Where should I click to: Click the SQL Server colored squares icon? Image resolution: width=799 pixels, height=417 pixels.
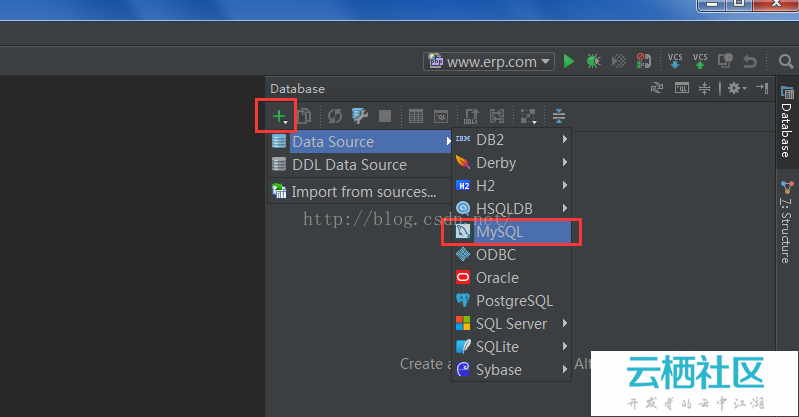click(x=463, y=323)
